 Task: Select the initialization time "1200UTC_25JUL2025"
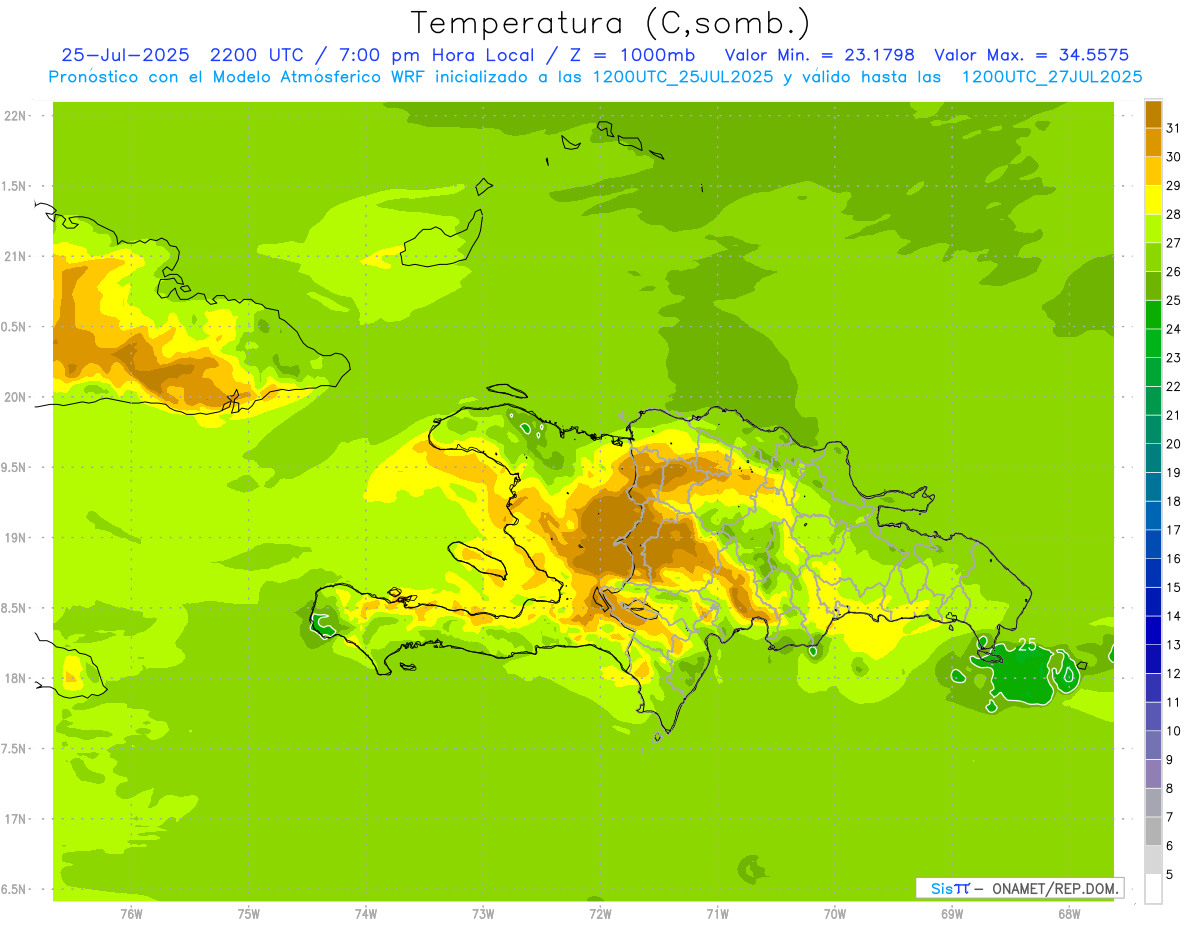(683, 77)
